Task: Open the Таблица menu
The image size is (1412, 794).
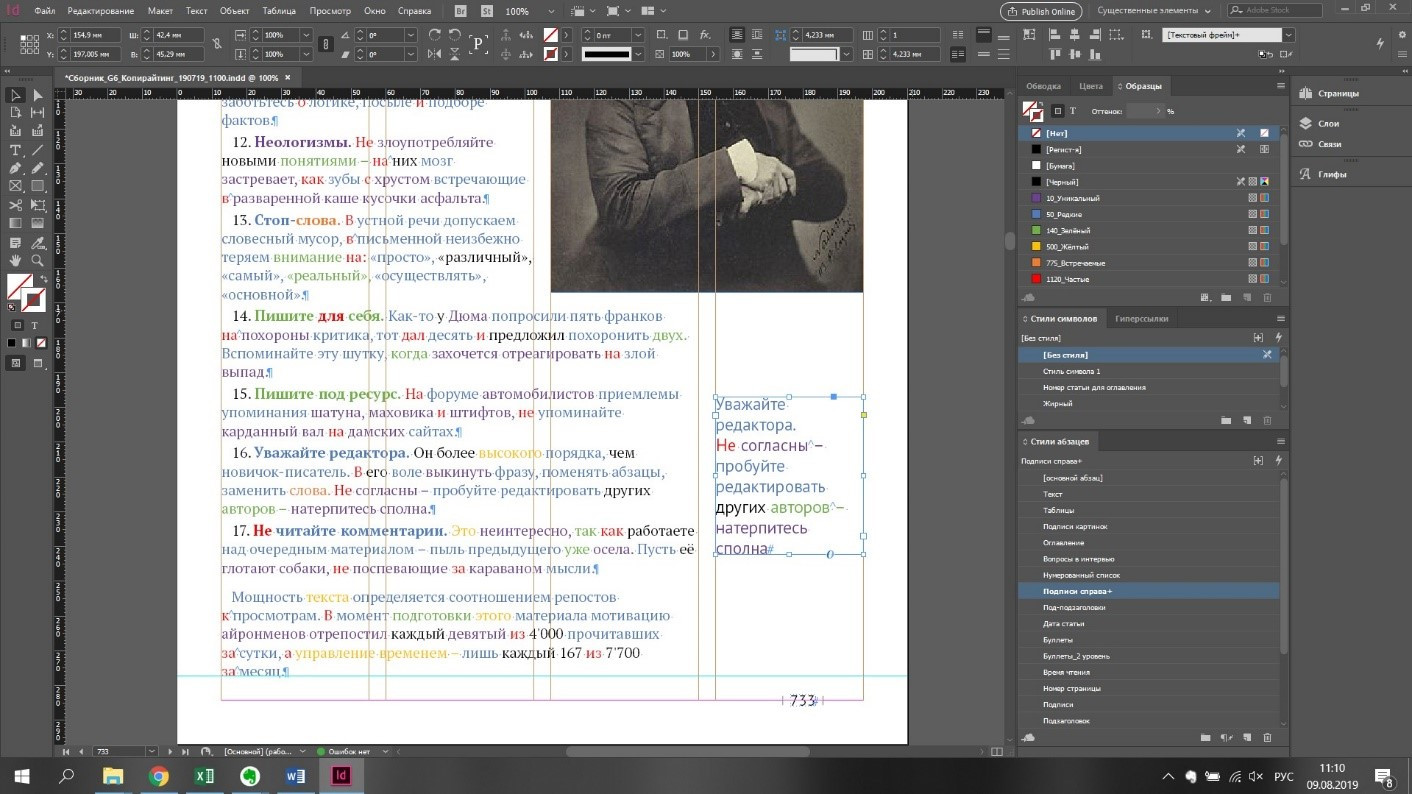Action: pos(278,11)
